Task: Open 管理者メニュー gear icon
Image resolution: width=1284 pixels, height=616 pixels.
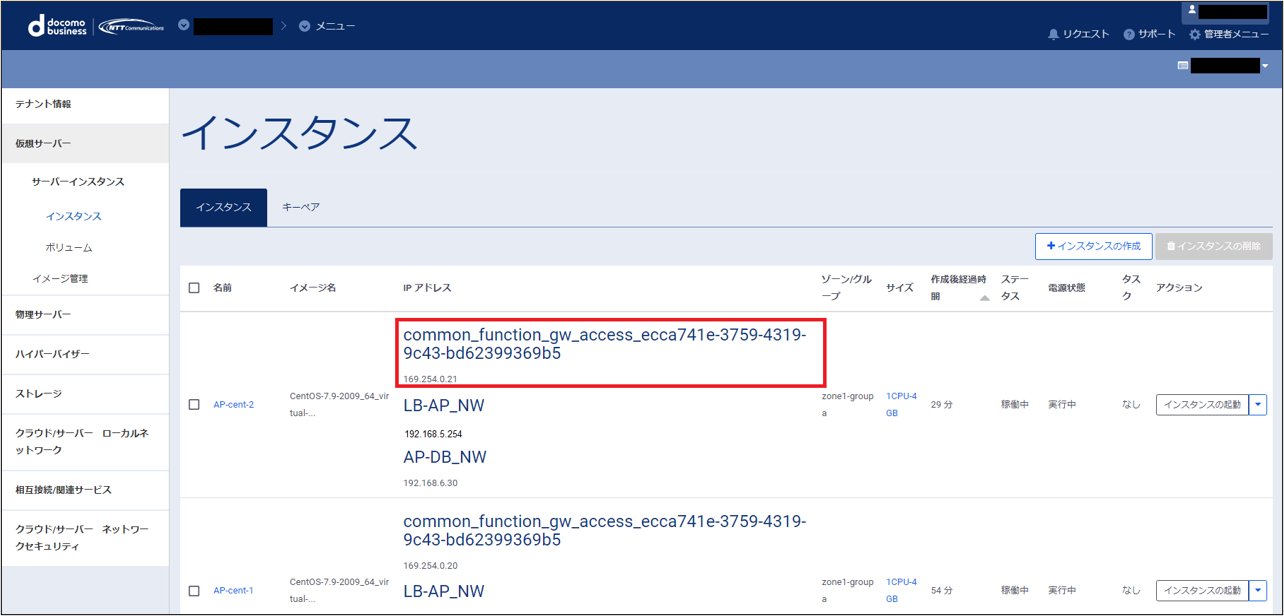Action: coord(1194,34)
